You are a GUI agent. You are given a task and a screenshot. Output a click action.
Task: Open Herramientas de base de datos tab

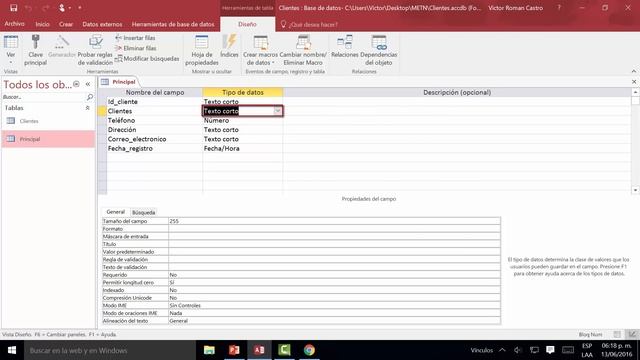point(173,24)
